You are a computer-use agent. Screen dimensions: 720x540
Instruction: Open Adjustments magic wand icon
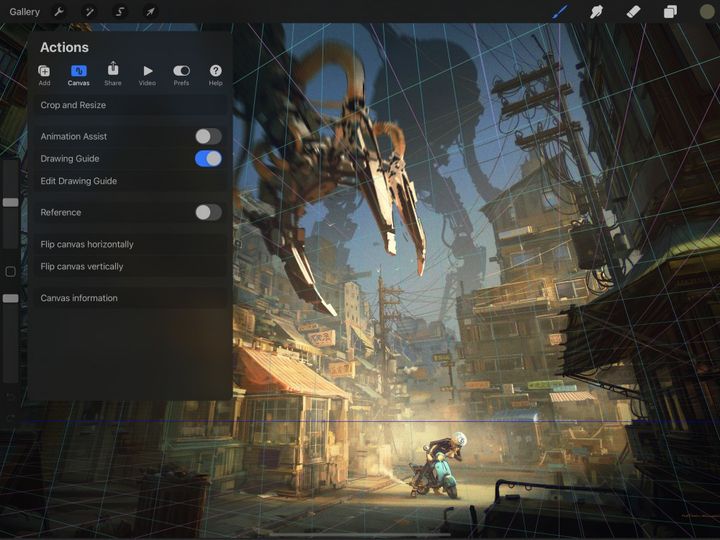[x=89, y=12]
